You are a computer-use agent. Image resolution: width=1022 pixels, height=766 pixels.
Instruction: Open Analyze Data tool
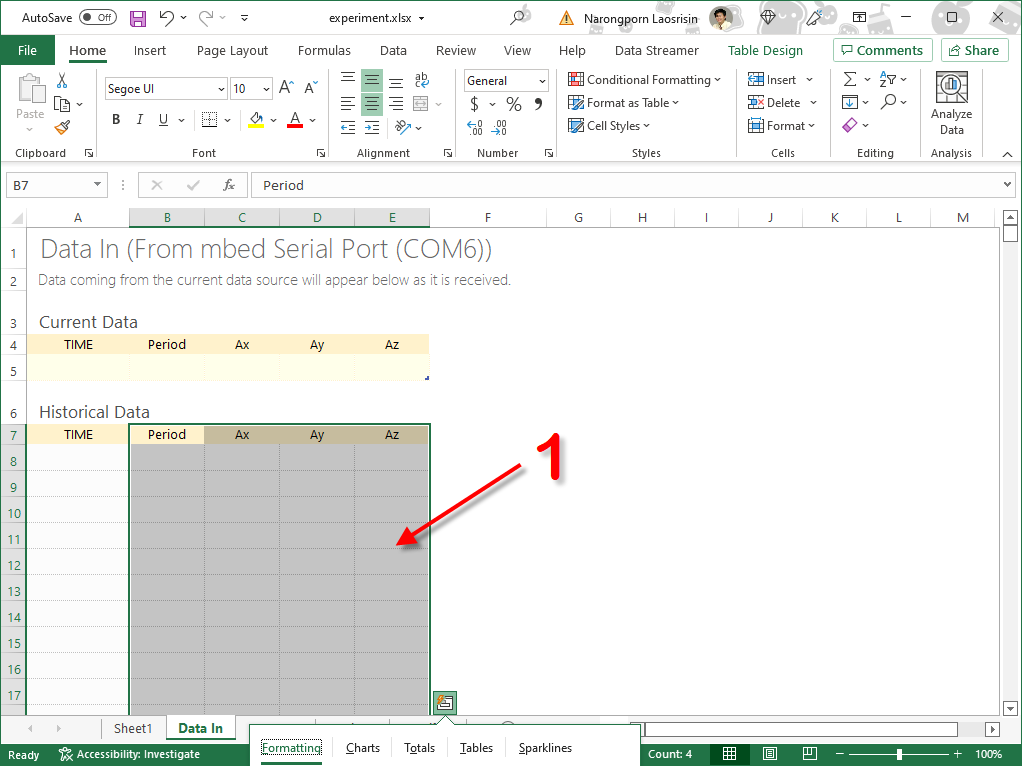click(x=952, y=104)
